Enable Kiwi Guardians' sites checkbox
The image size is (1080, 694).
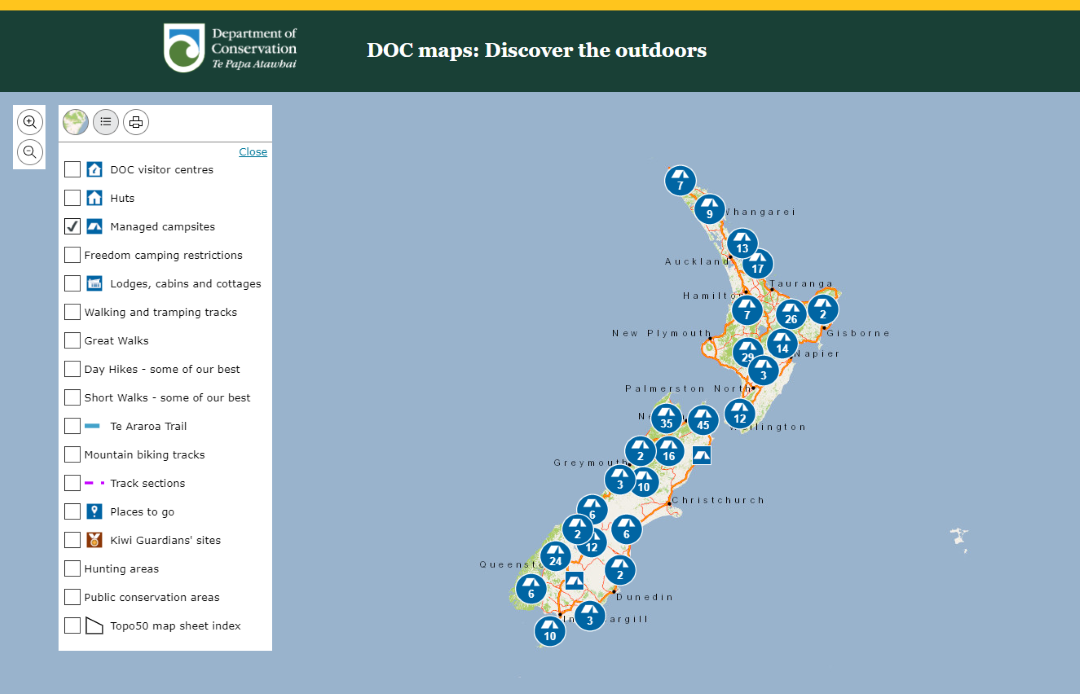click(72, 540)
